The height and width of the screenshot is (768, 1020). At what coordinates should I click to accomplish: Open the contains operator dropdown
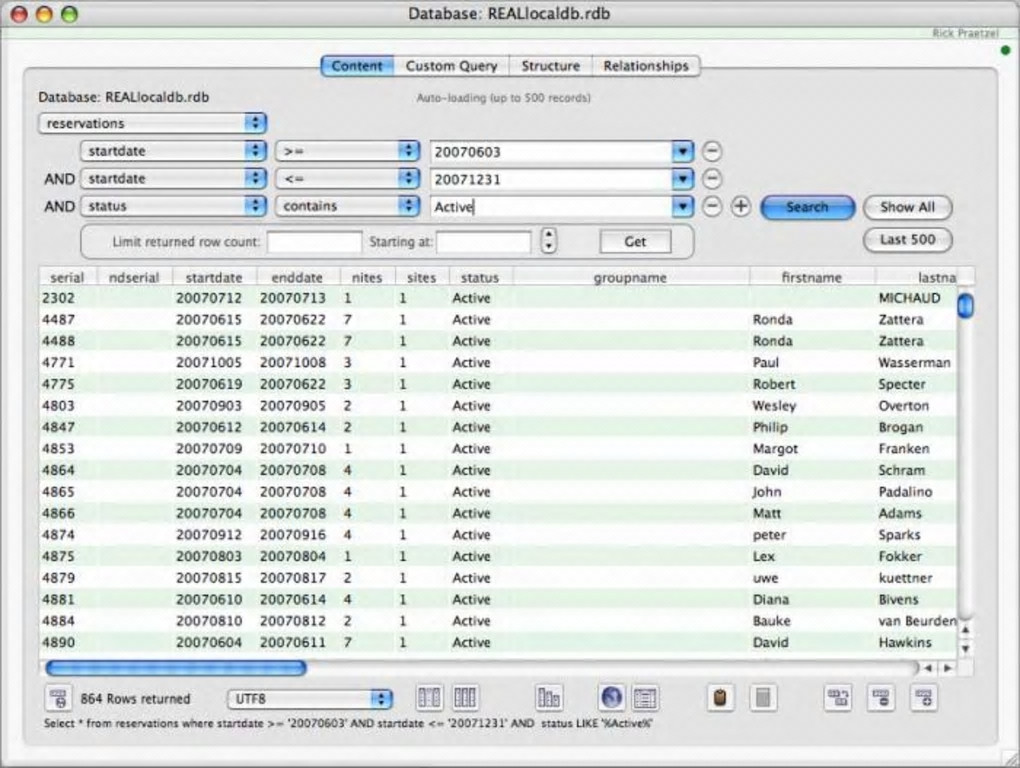click(347, 206)
